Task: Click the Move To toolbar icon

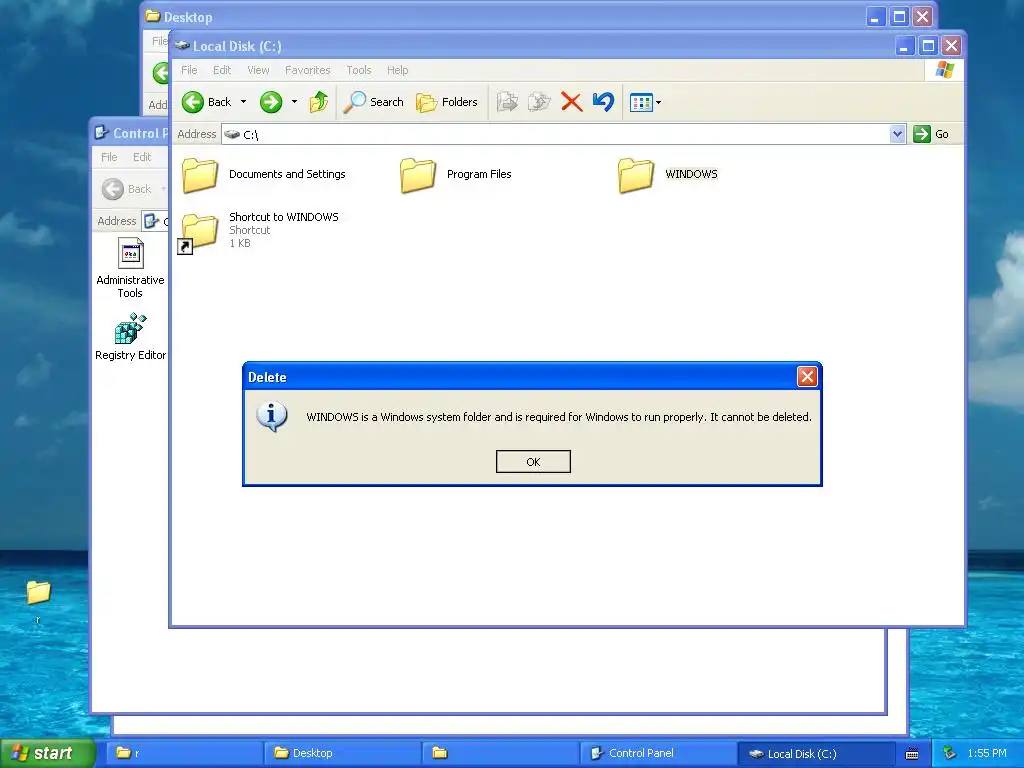Action: click(x=507, y=102)
